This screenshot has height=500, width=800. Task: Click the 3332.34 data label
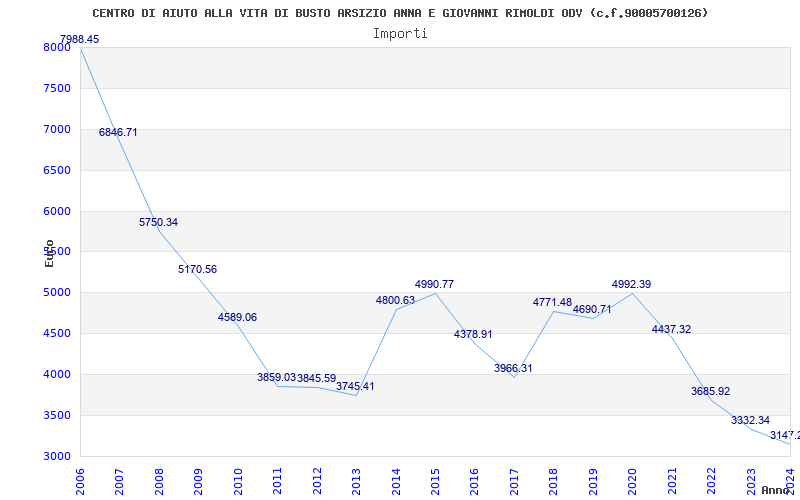[750, 420]
